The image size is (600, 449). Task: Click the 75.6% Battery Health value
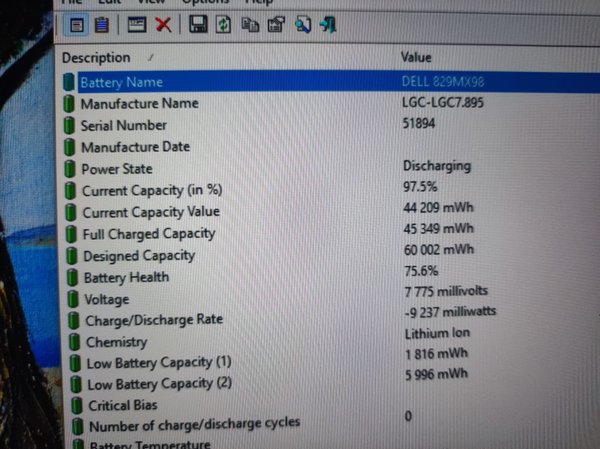point(420,271)
